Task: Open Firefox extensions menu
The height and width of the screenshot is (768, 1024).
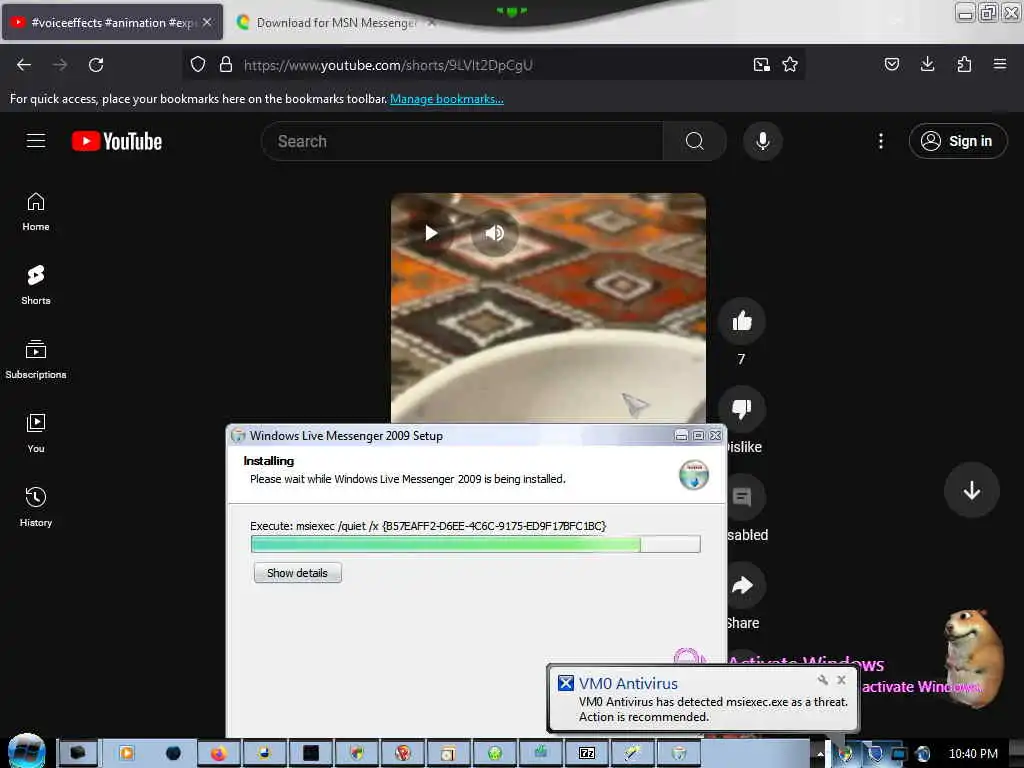Action: (964, 65)
